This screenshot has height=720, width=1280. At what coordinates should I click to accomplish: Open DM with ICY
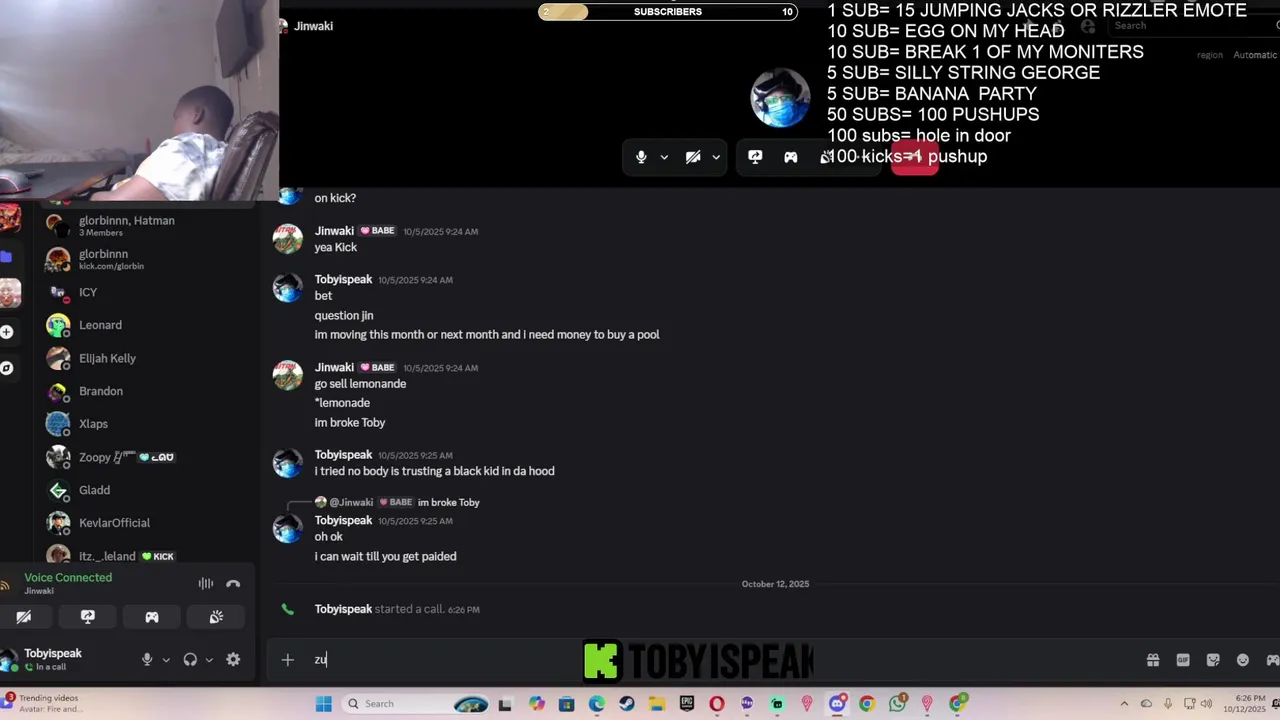[148, 292]
